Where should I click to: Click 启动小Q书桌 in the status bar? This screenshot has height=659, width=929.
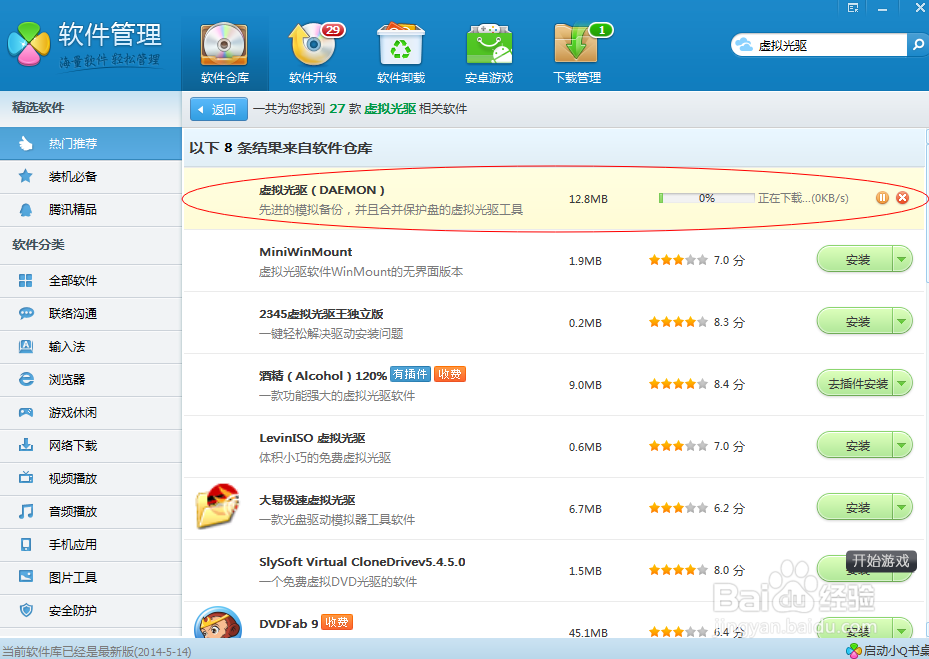887,651
